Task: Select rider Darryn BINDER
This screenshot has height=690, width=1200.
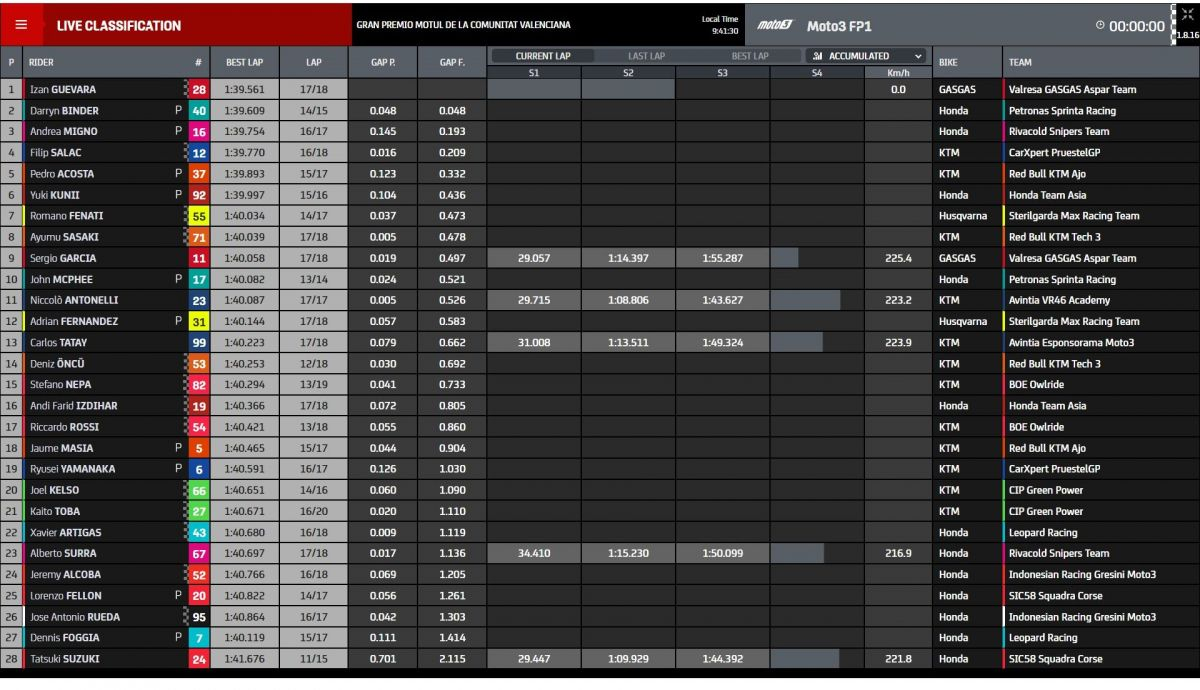Action: (64, 111)
